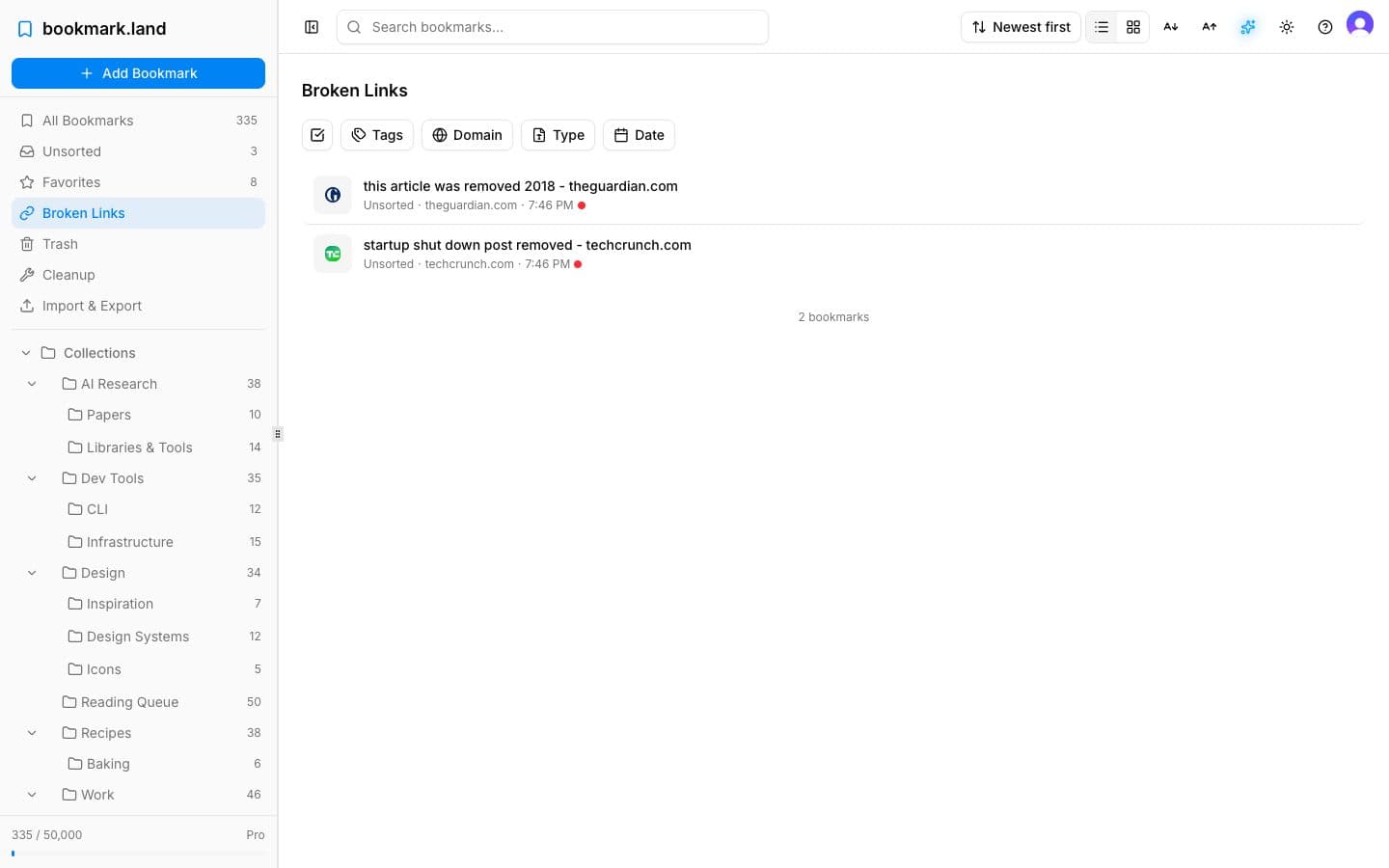
Task: Increase font size with A-up icon
Action: (x=1210, y=27)
